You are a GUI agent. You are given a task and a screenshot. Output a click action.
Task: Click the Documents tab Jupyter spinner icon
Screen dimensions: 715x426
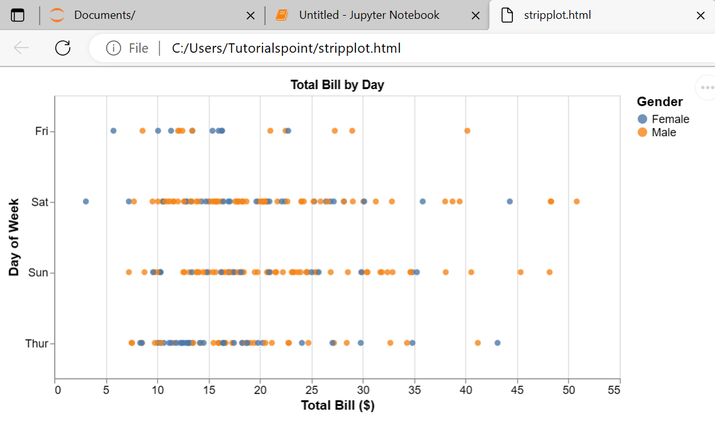coord(56,15)
